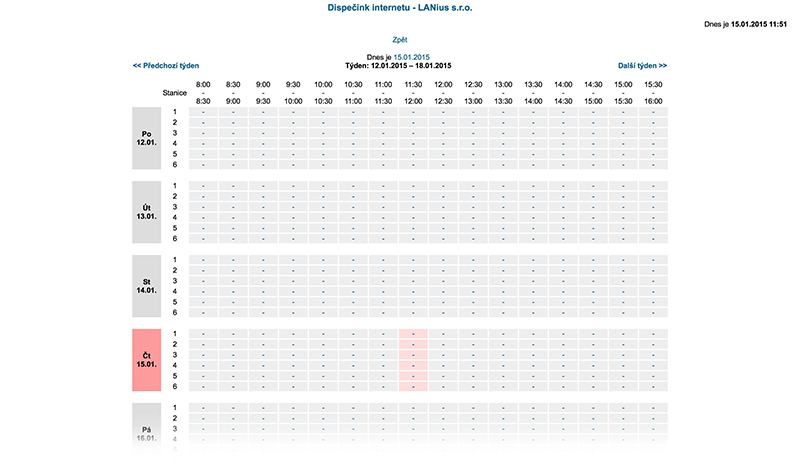The image size is (800, 466).
Task: Select Út 13.01. station 2 slot 11:00-11:30
Action: click(383, 197)
